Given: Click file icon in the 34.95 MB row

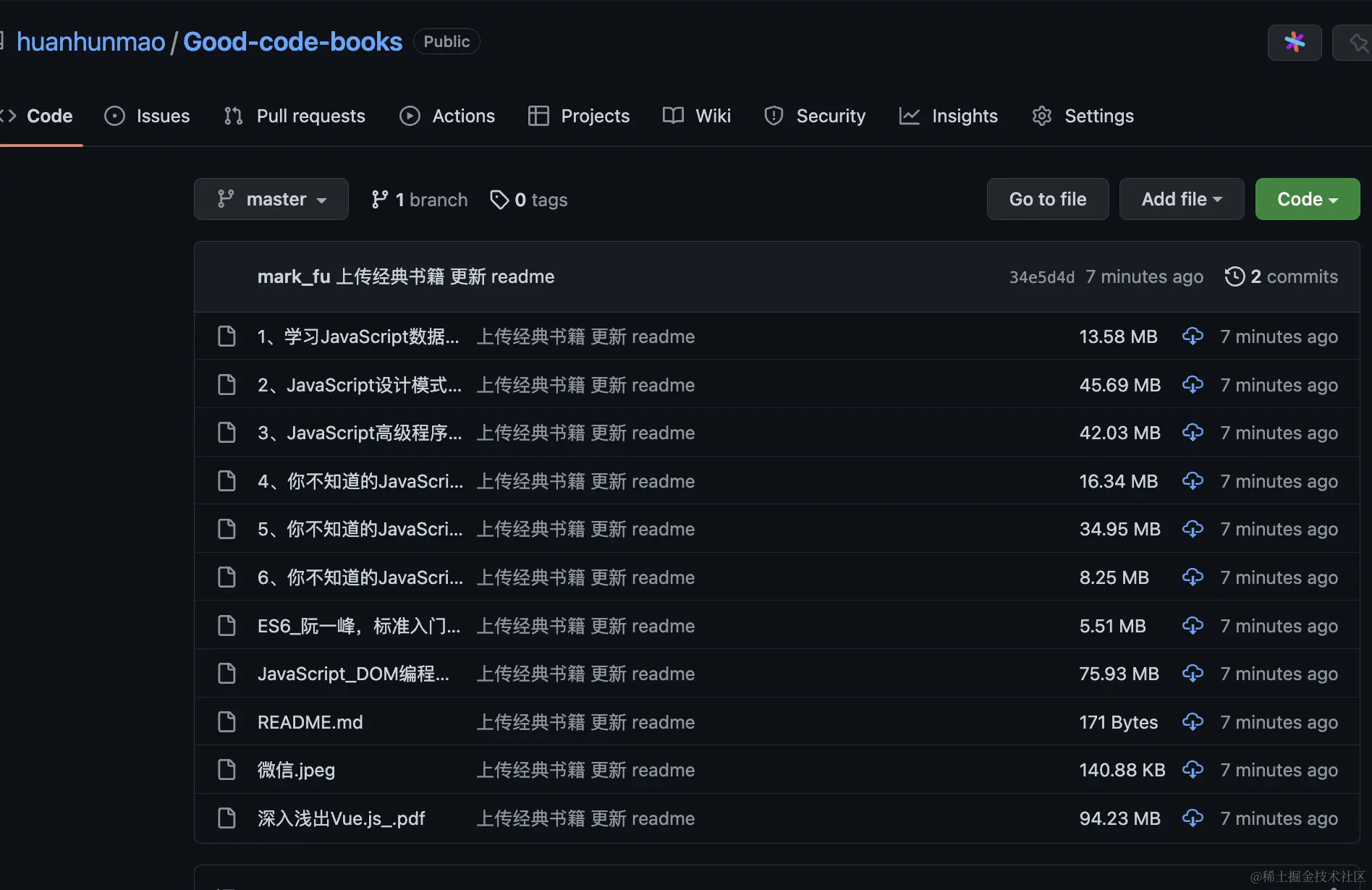Looking at the screenshot, I should tap(226, 529).
